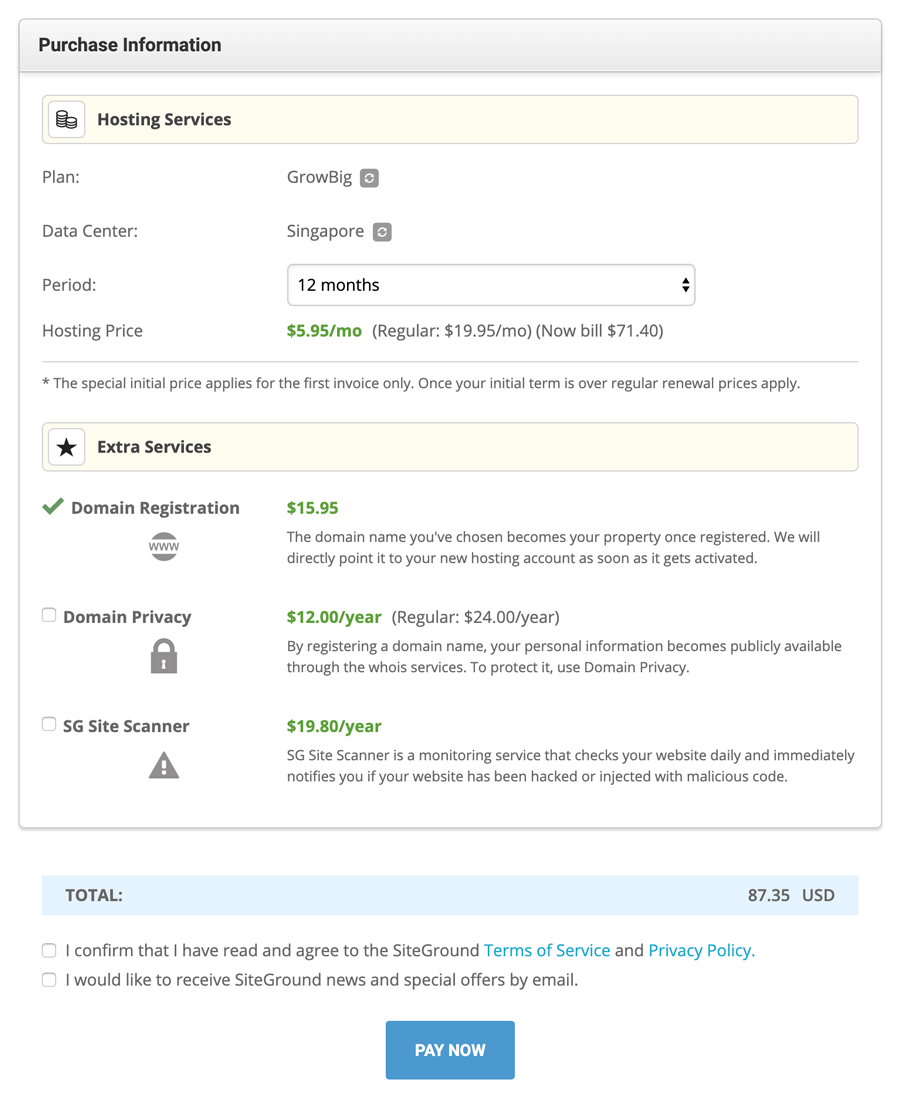Click the Hosting Services section header
The image size is (900, 1098).
164,120
